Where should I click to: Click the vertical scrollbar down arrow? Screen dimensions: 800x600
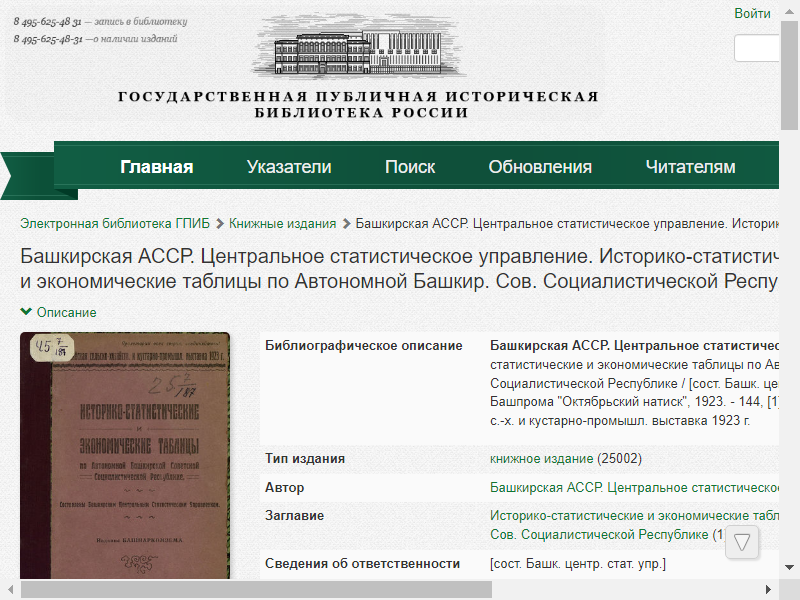pyautogui.click(x=789, y=567)
